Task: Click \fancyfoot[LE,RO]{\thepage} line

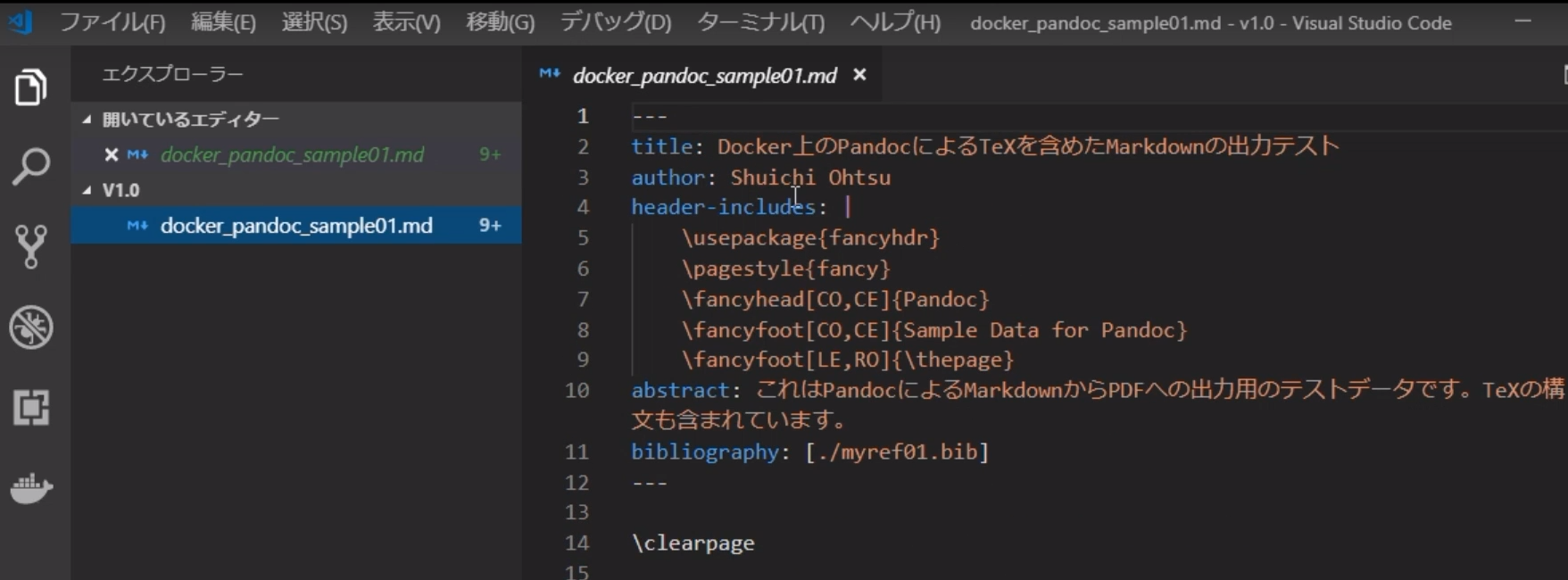Action: point(848,360)
